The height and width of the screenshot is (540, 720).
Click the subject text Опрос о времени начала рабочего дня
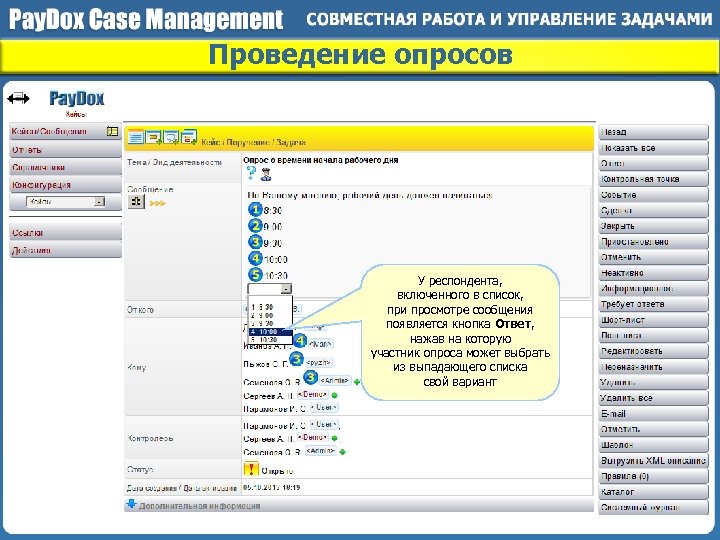point(321,160)
